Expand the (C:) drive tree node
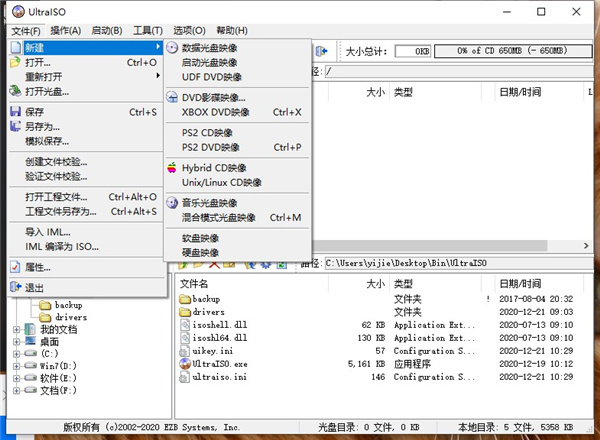 [x=17, y=355]
